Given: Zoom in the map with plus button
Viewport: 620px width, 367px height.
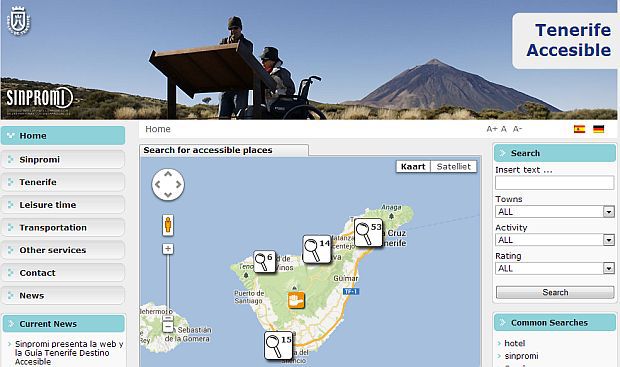Looking at the screenshot, I should pos(168,249).
